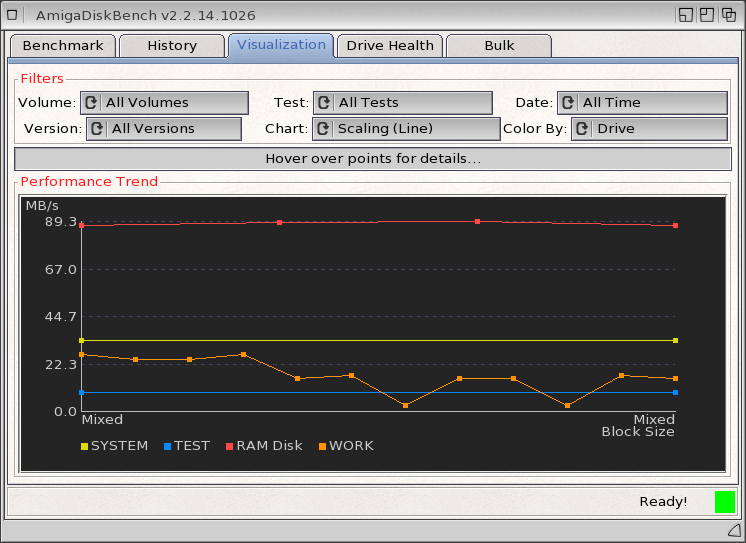Open the All Volumes dropdown

tap(164, 103)
